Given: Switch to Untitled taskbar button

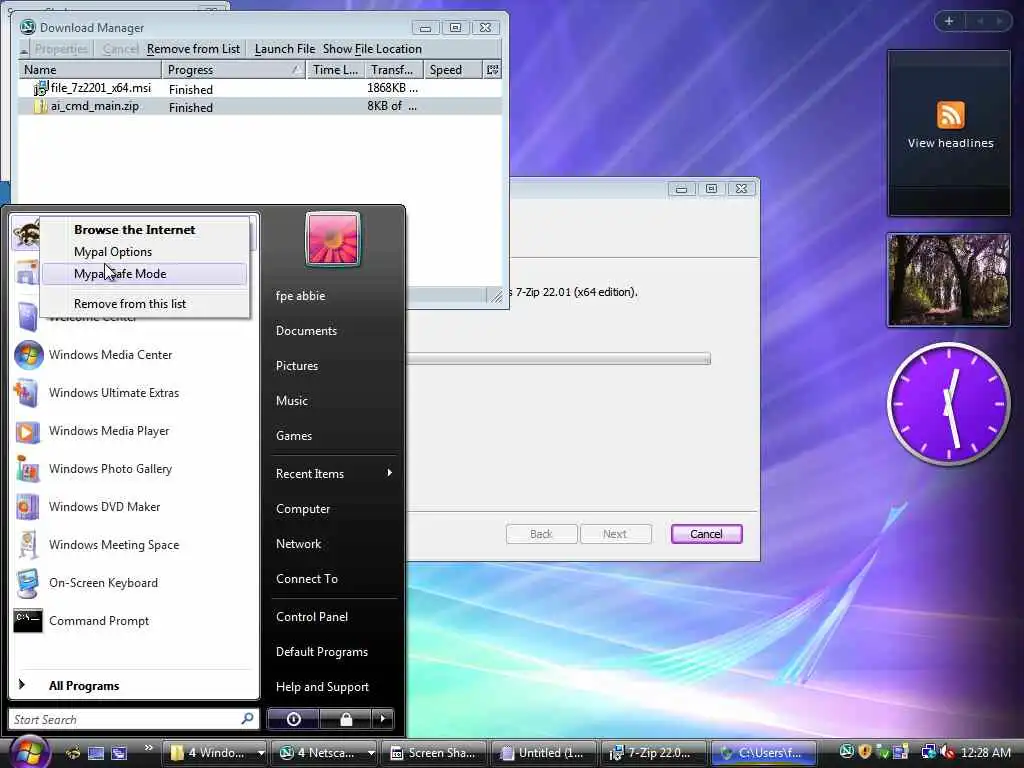Looking at the screenshot, I should point(543,753).
